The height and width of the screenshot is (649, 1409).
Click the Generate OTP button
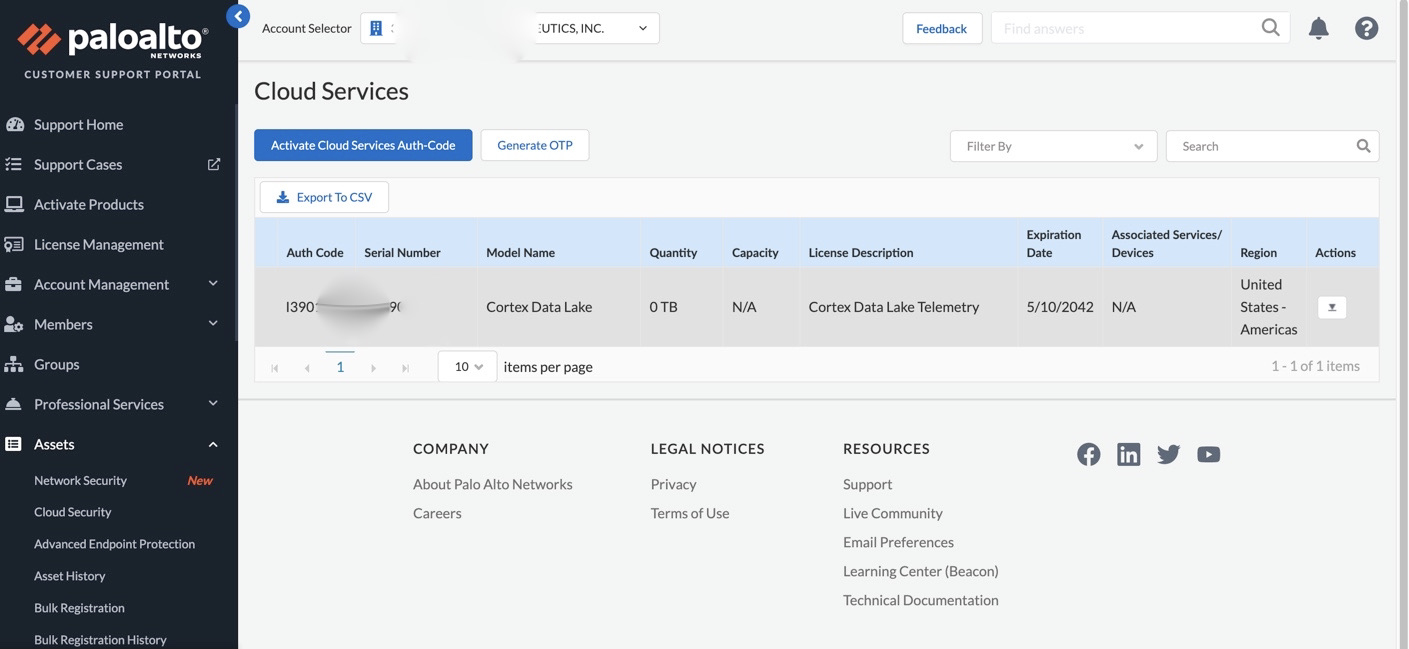pos(534,145)
